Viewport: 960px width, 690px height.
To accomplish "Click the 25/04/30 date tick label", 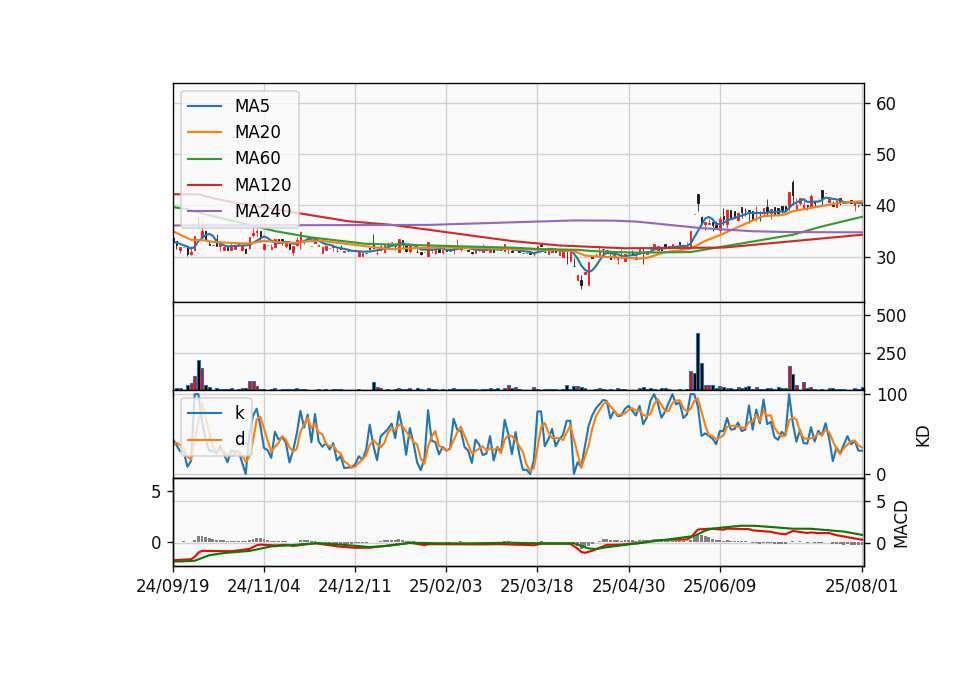I will (629, 586).
